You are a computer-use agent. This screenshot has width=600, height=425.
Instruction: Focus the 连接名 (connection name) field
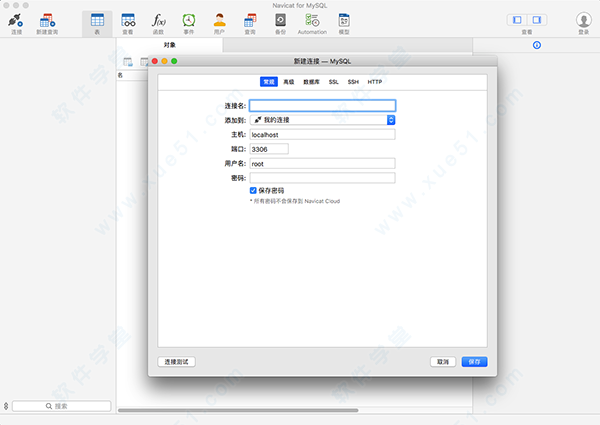click(x=322, y=106)
